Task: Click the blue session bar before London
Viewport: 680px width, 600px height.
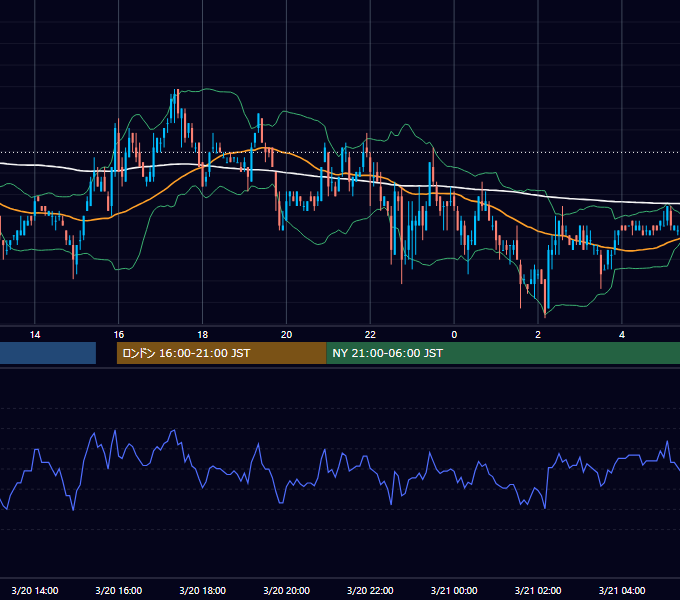Action: pos(48,353)
